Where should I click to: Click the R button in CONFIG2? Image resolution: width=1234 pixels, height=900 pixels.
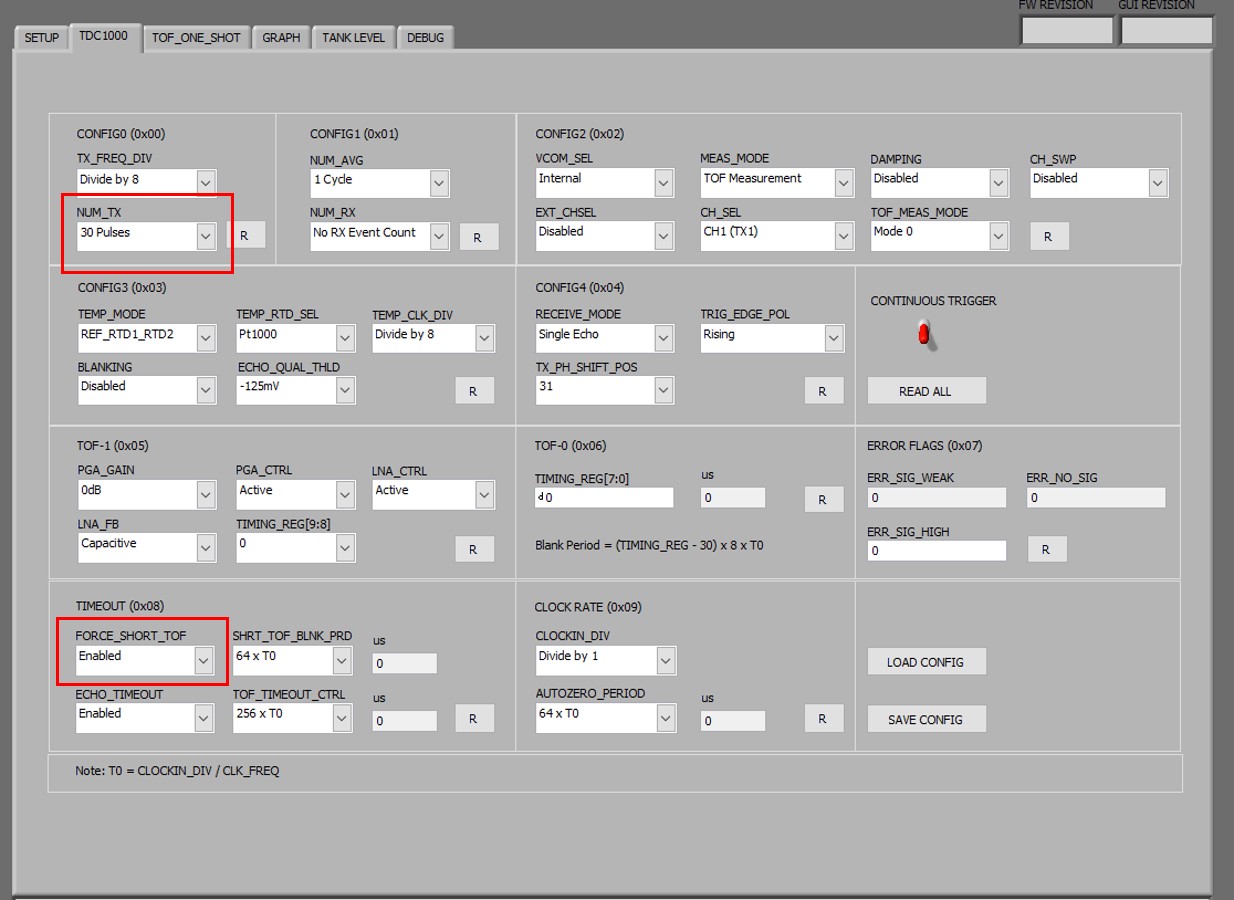click(x=1048, y=236)
